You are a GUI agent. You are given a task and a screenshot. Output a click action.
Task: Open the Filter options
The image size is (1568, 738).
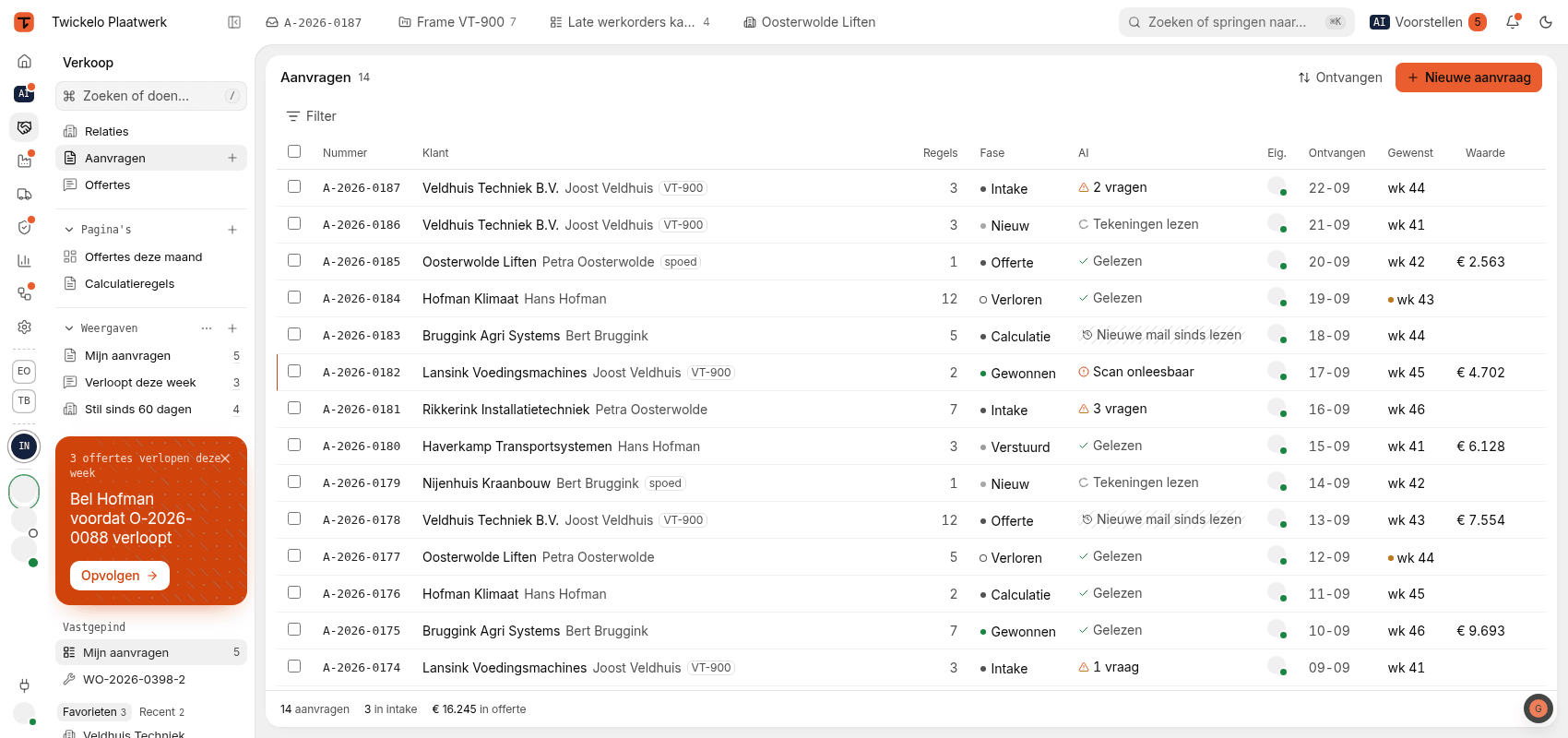pyautogui.click(x=312, y=116)
